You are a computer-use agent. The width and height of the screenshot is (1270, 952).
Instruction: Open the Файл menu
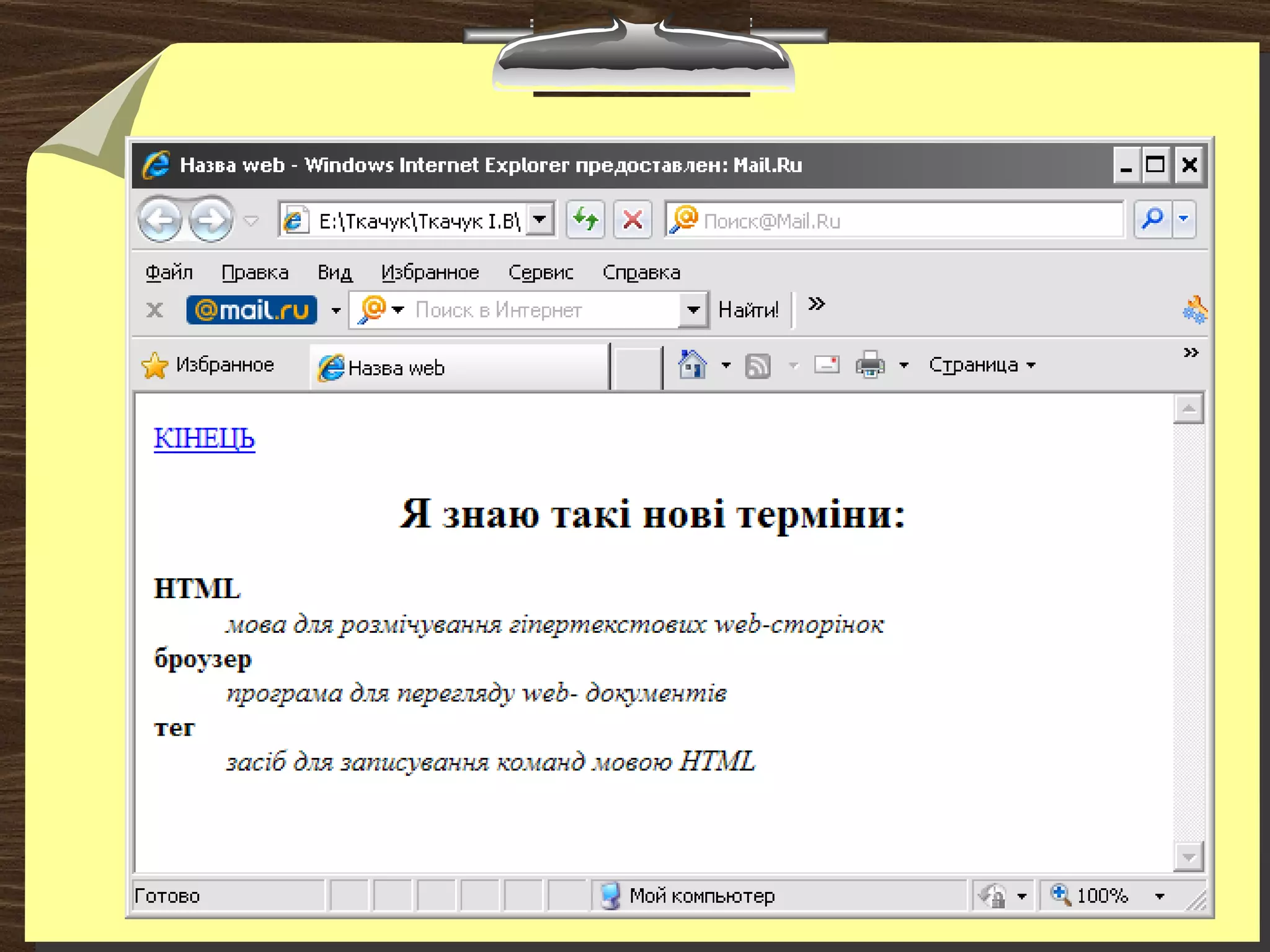point(169,273)
